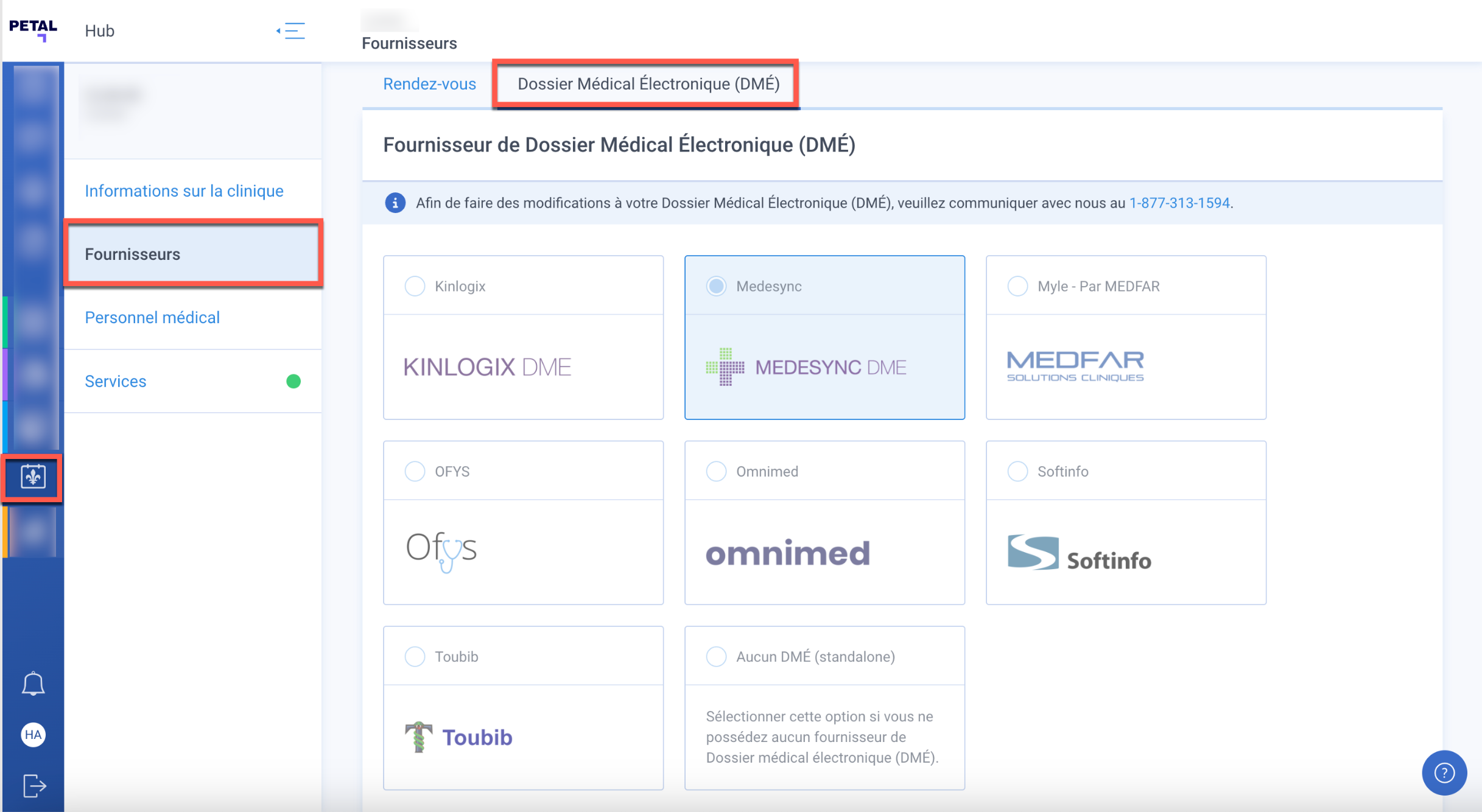Select the Toubib radio button
This screenshot has width=1482, height=812.
tap(415, 656)
